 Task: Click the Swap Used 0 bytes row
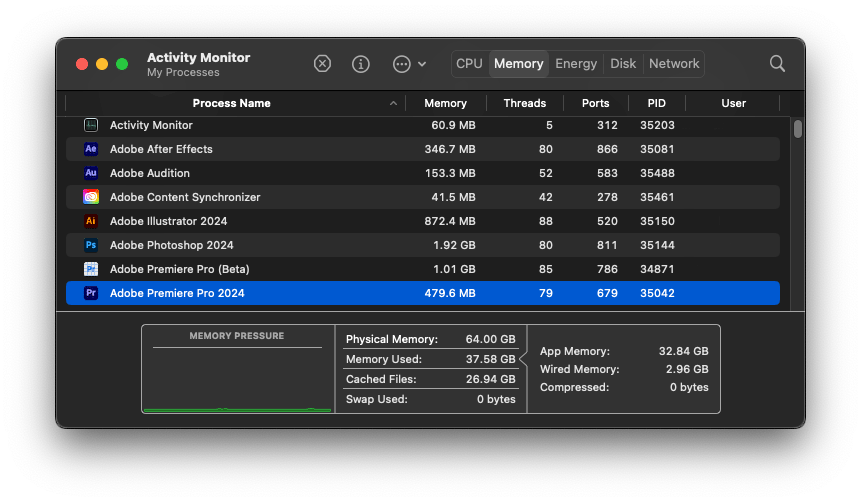click(x=430, y=399)
